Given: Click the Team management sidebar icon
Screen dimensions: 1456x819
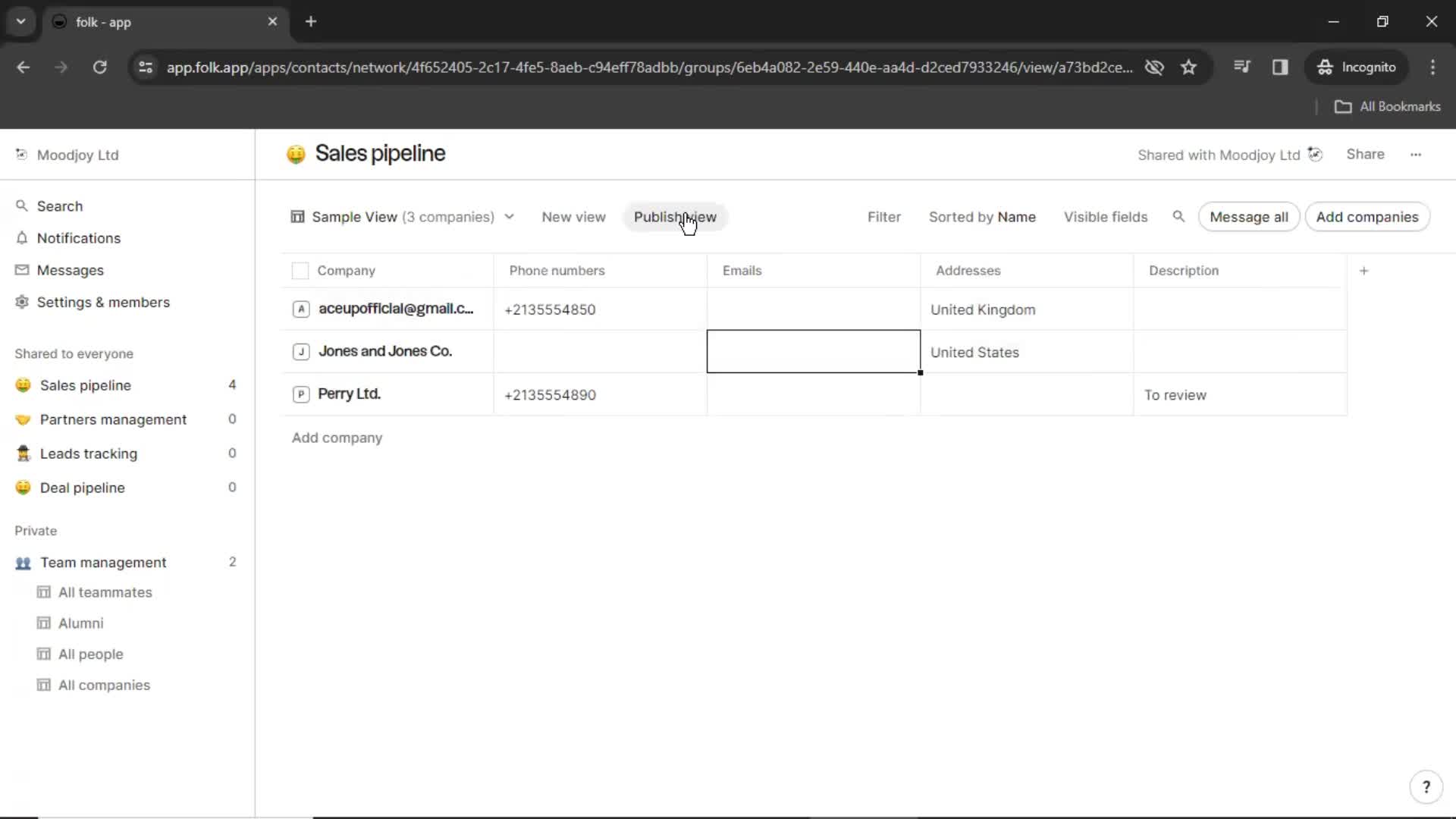Looking at the screenshot, I should (23, 562).
